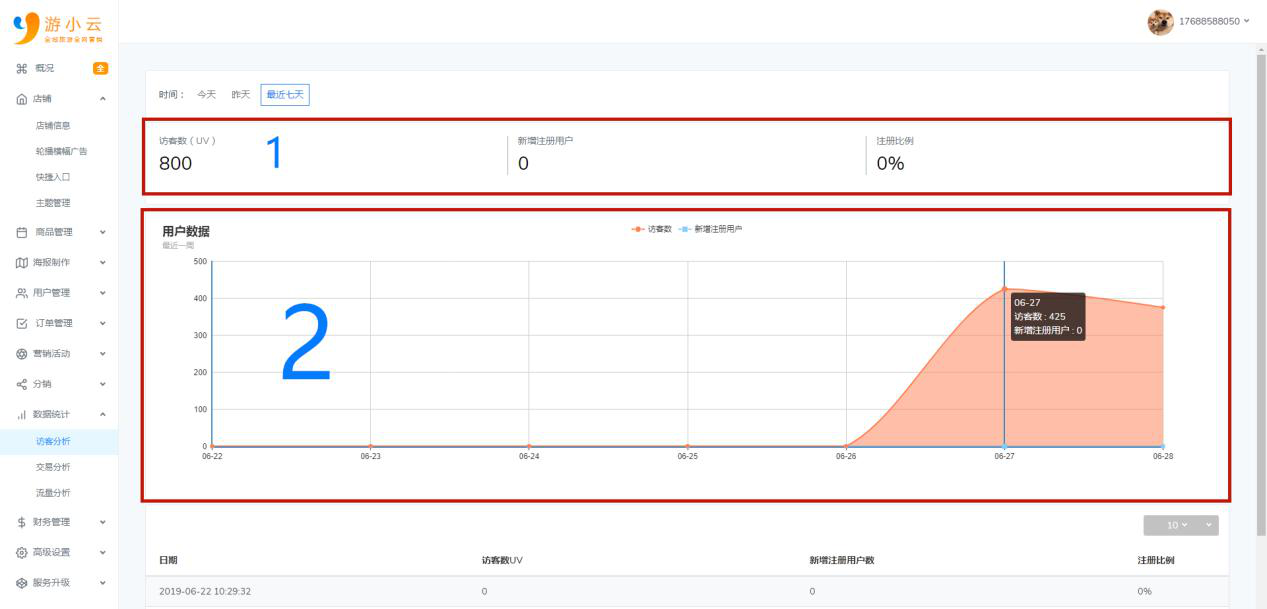Click the 06-26 x-axis label
Screen dimensions: 1267x609
[x=846, y=456]
